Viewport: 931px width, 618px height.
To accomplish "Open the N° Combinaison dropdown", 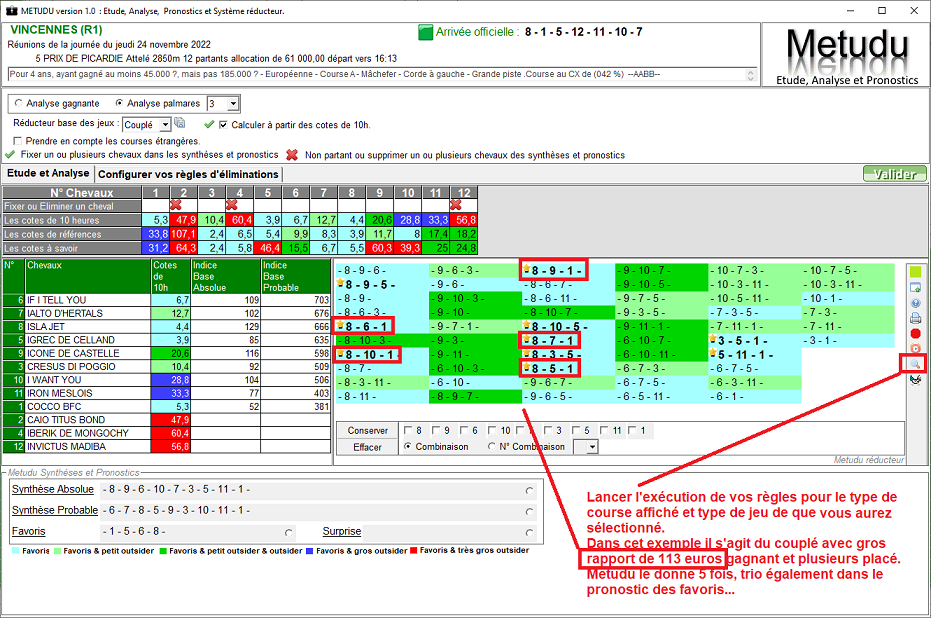I will point(592,447).
